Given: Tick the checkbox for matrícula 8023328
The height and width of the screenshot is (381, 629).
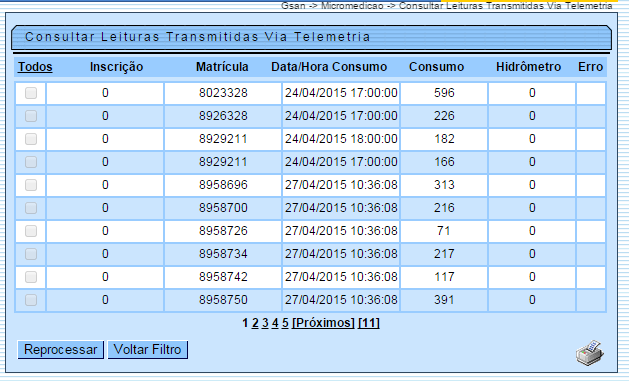Looking at the screenshot, I should [x=31, y=93].
